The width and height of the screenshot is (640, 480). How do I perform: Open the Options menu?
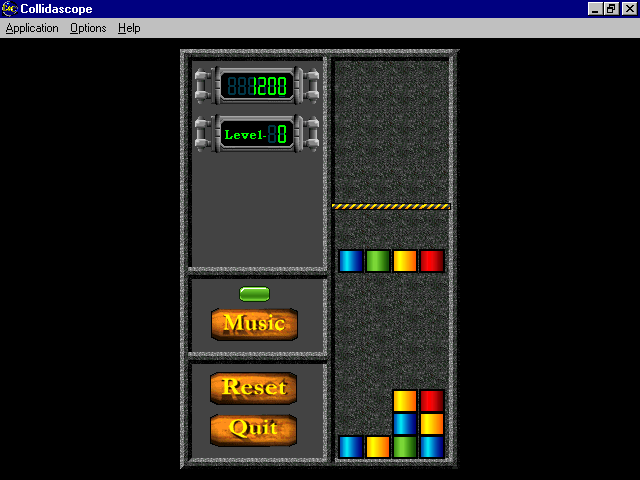[88, 28]
